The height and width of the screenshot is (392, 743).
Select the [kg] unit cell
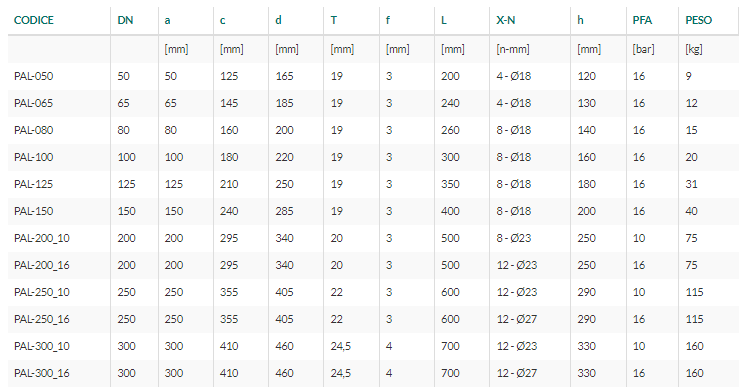click(x=694, y=49)
